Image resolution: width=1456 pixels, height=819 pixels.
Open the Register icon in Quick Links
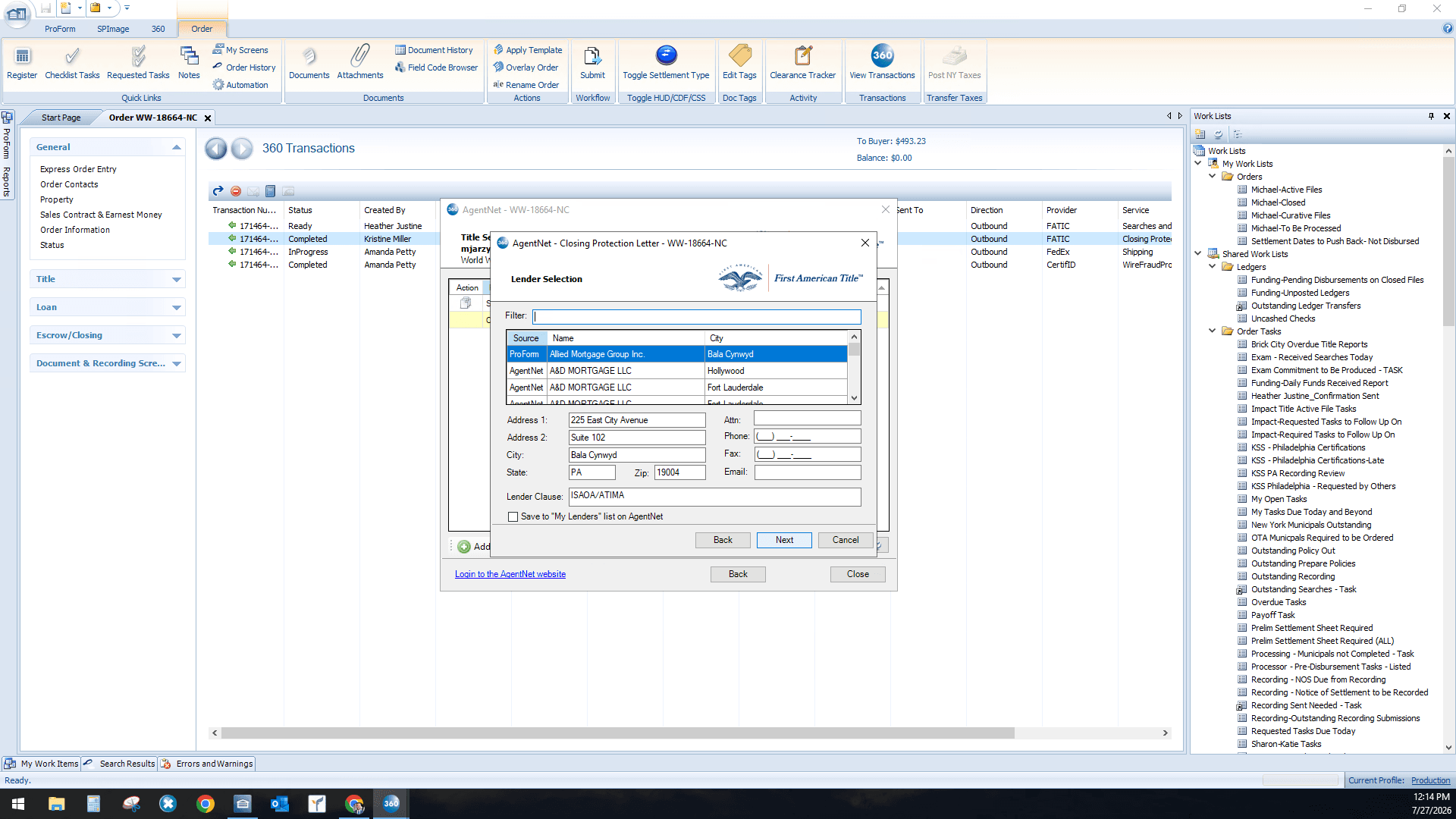(x=22, y=62)
